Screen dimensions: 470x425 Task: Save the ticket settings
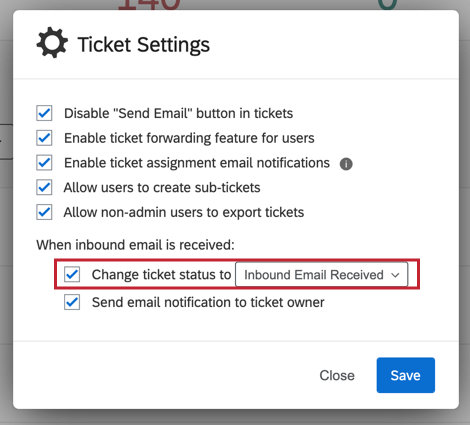click(x=406, y=375)
